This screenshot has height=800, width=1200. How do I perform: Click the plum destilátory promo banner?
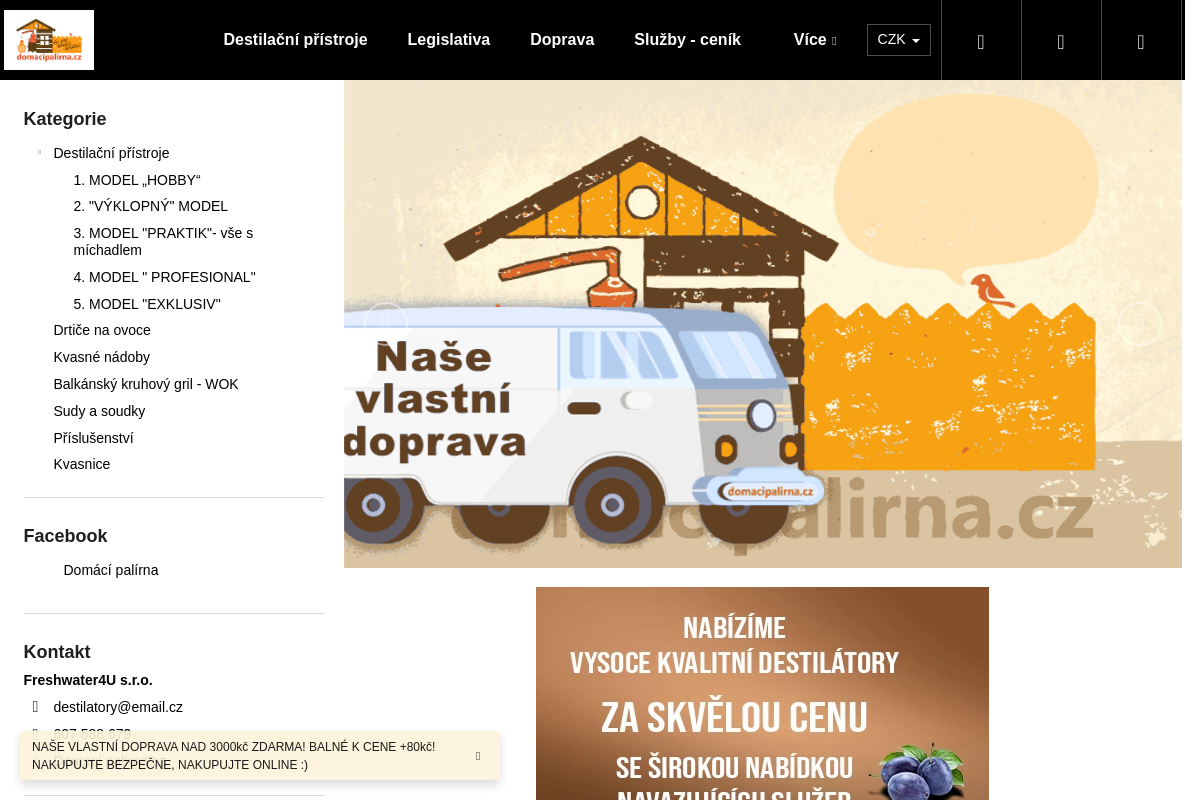[763, 693]
